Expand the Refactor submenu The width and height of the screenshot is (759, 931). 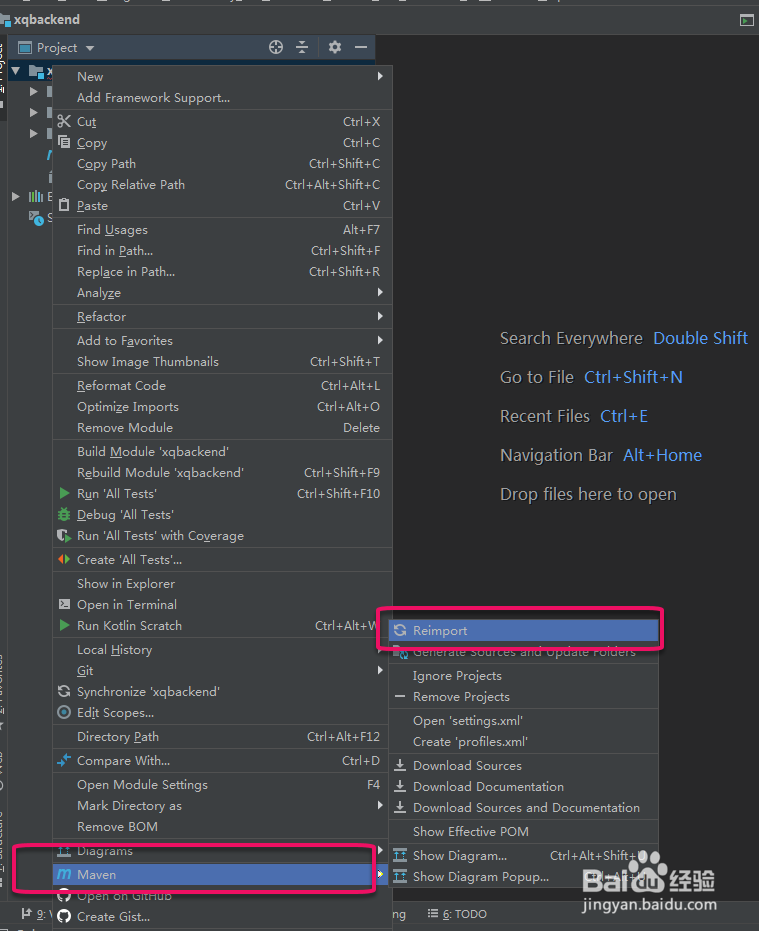click(x=102, y=316)
